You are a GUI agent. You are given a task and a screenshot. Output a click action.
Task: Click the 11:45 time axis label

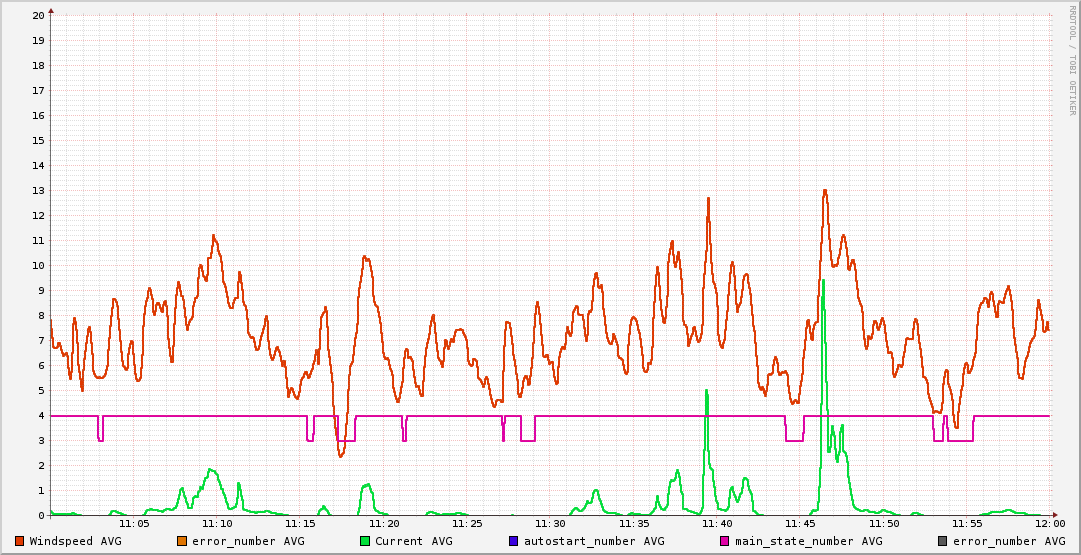tap(800, 523)
